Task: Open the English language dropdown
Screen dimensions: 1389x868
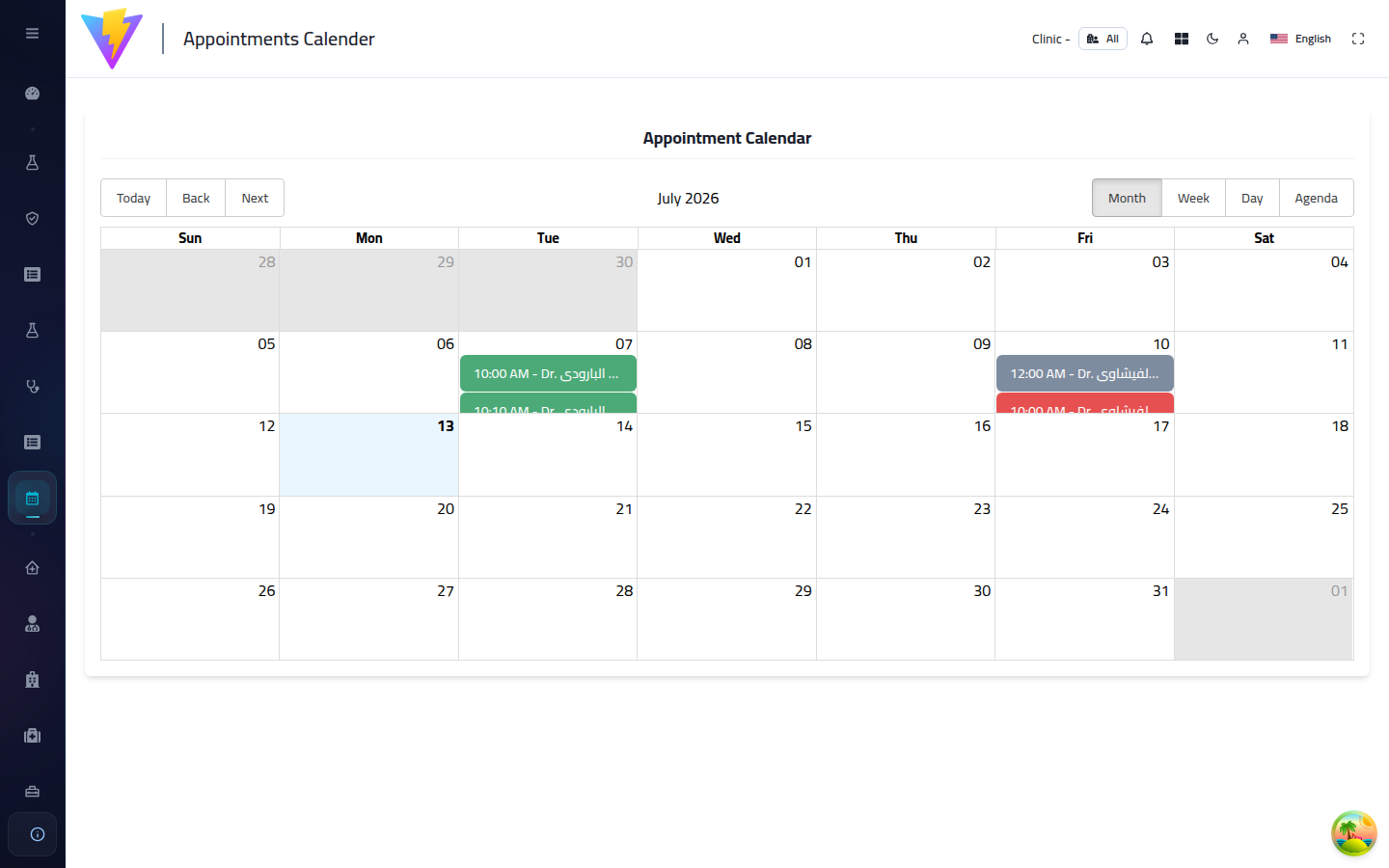Action: (x=1300, y=39)
